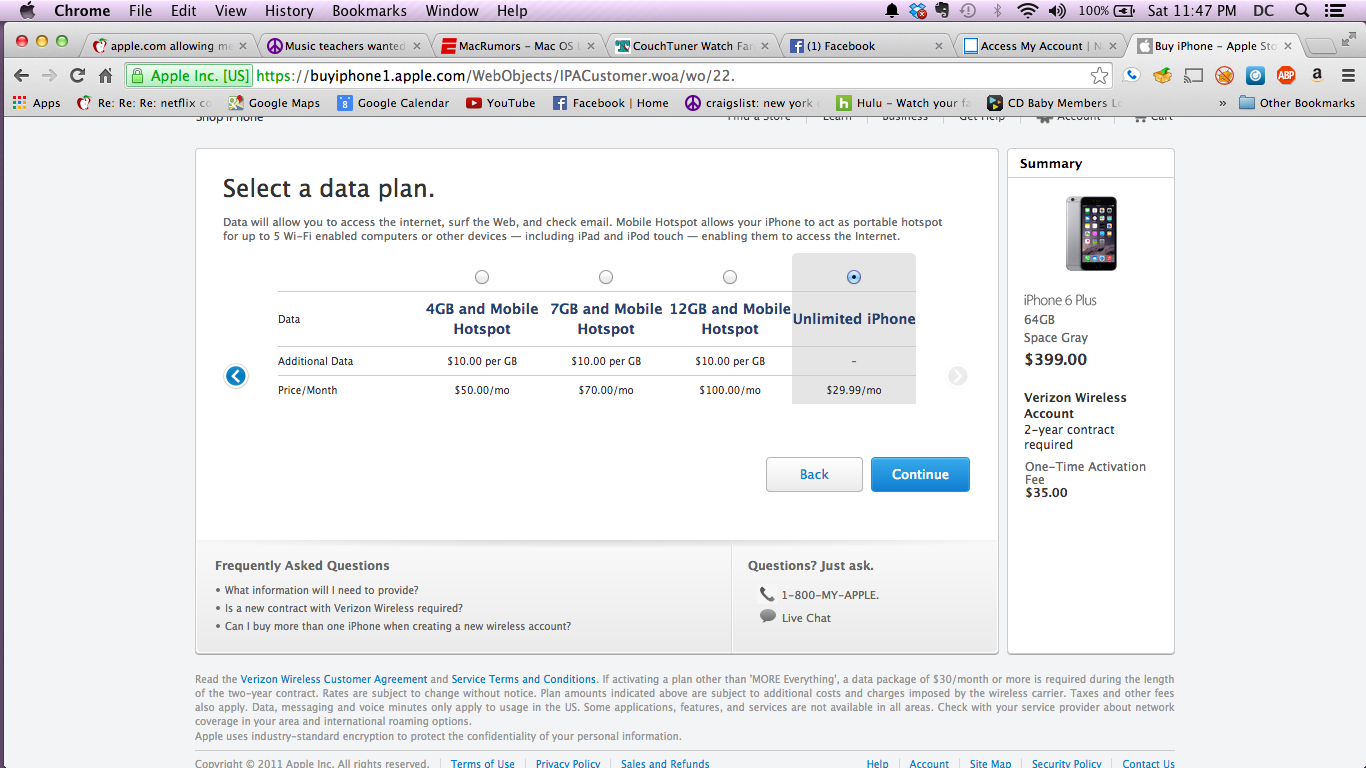1366x768 pixels.
Task: Select the 12GB and Mobile Hotspot plan
Action: coord(730,277)
